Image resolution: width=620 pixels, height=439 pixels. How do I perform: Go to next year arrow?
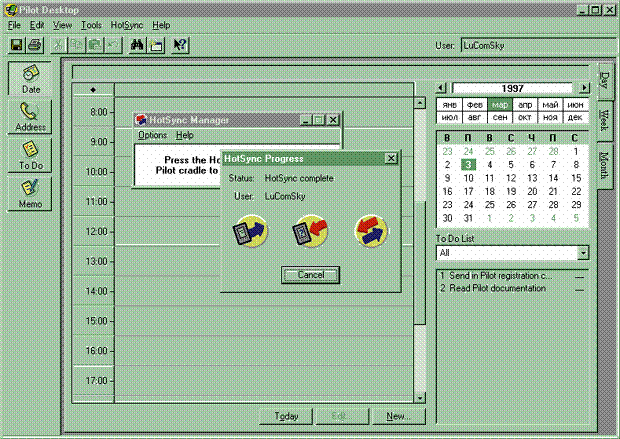[x=584, y=88]
